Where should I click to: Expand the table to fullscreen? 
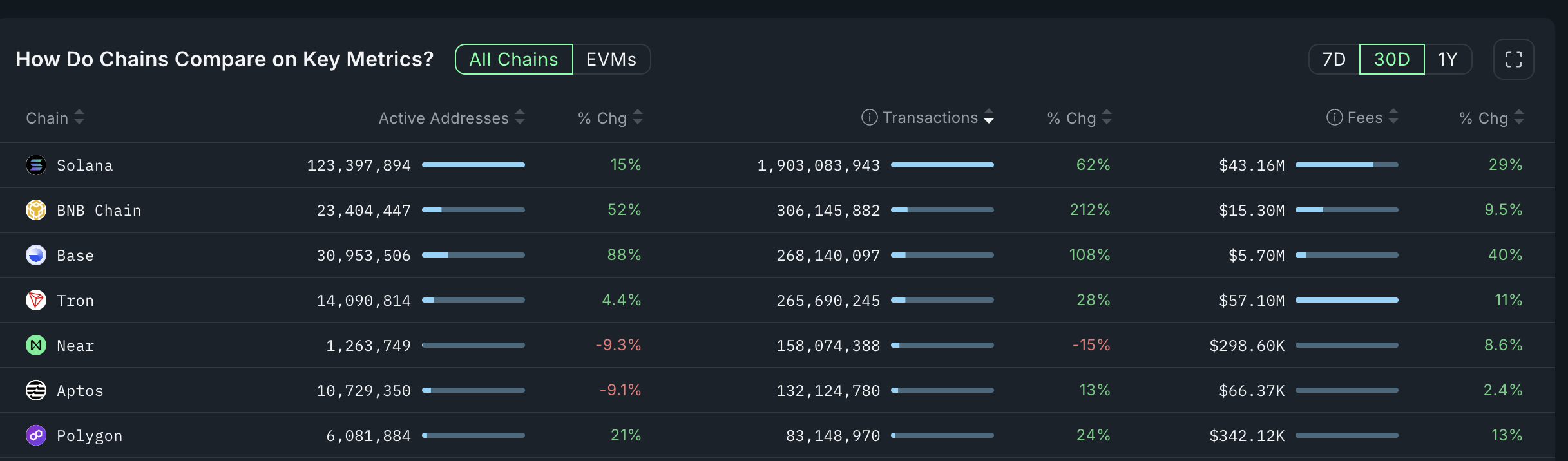[1513, 59]
